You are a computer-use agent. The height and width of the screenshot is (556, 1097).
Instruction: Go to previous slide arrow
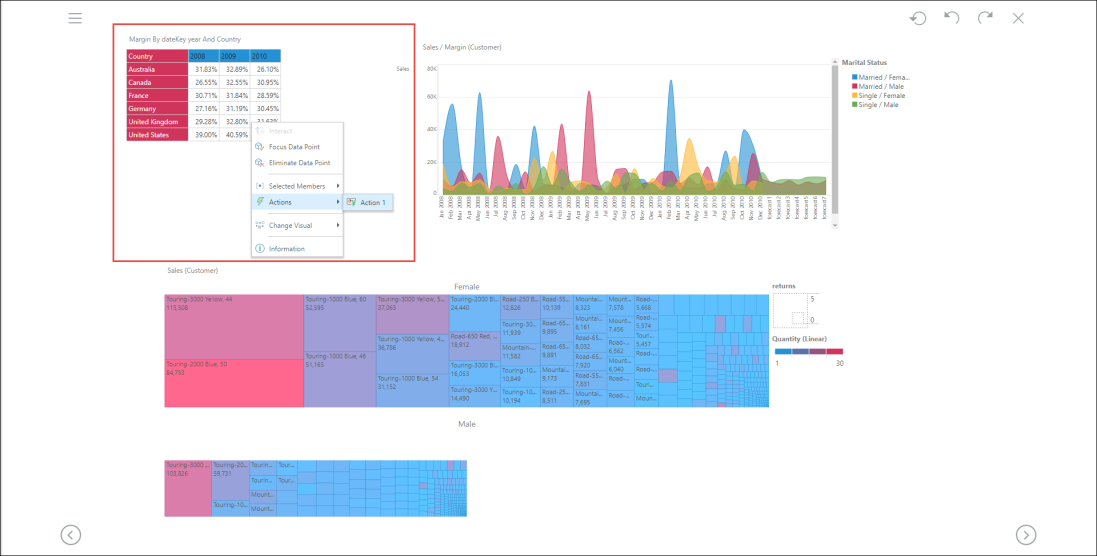pyautogui.click(x=71, y=535)
